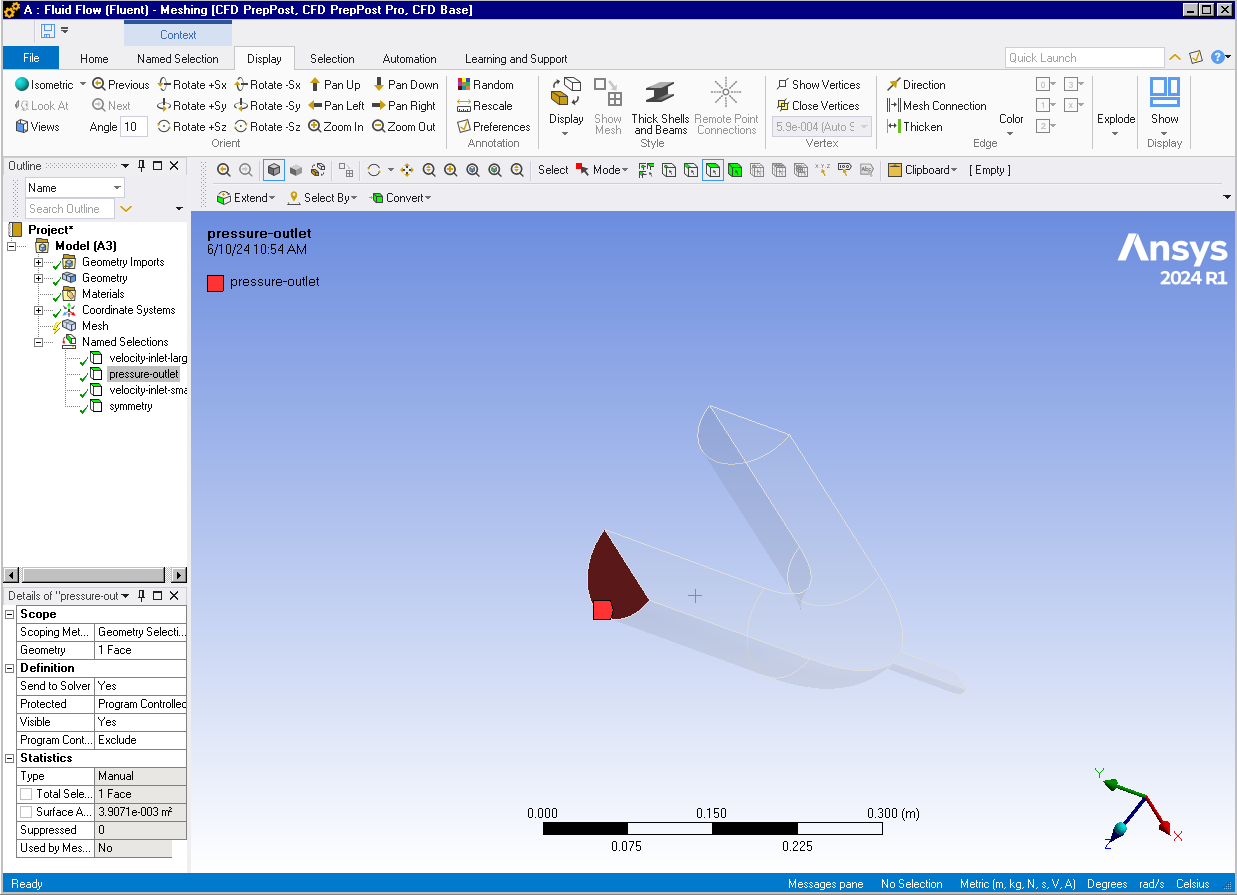
Task: Click the red pressure-outlet legend swatch
Action: pyautogui.click(x=215, y=282)
